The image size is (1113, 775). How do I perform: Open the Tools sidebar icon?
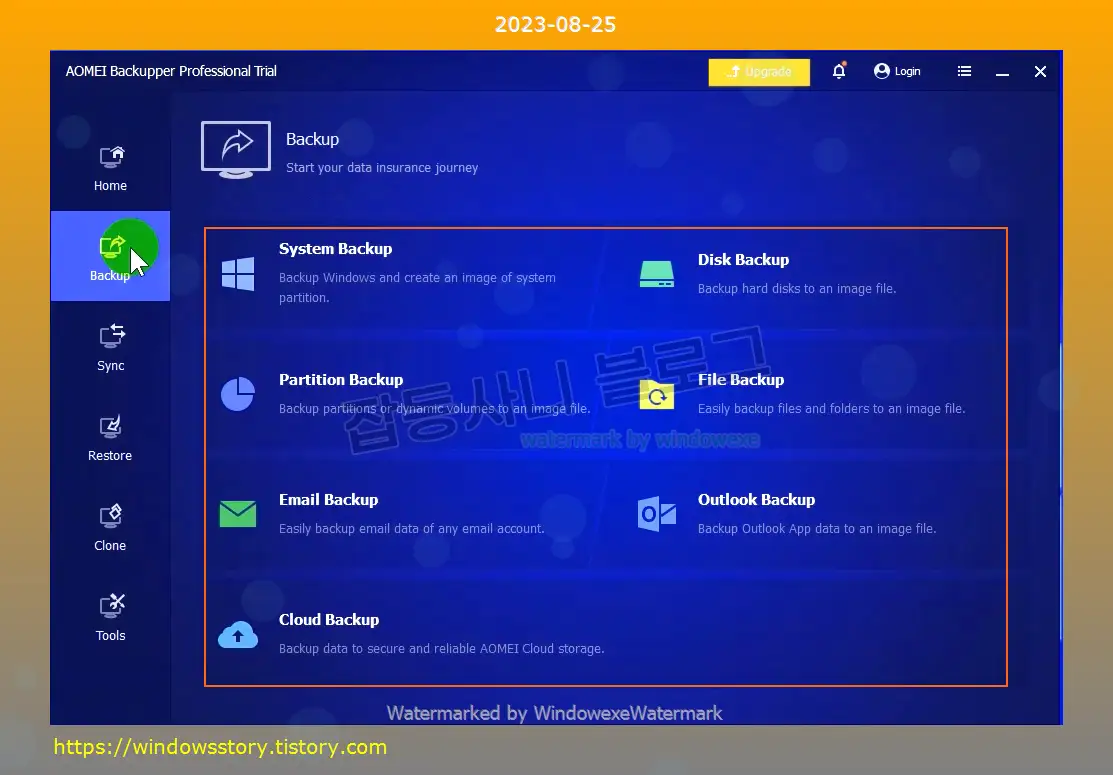pos(111,606)
